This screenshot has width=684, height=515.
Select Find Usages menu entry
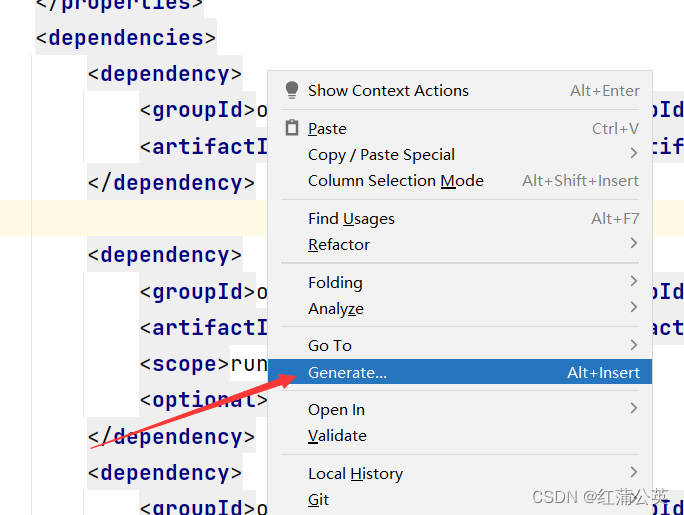(x=460, y=218)
